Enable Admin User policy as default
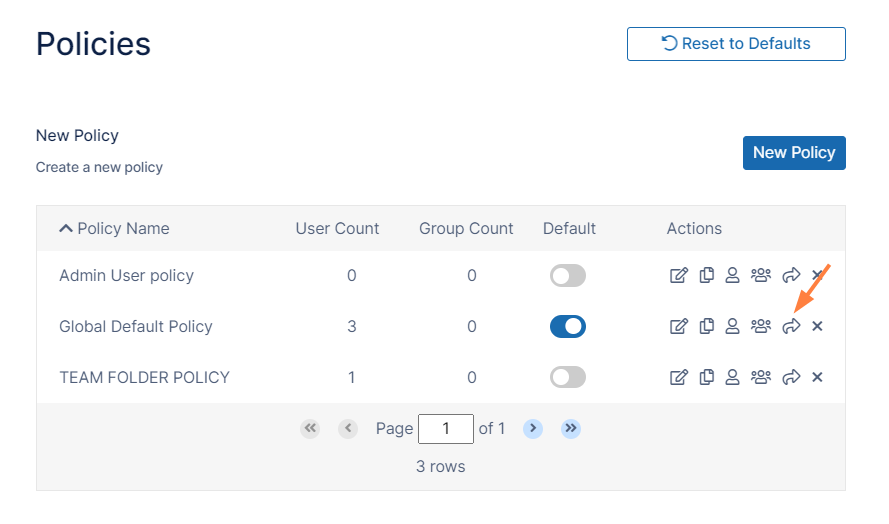889x524 pixels. [568, 275]
